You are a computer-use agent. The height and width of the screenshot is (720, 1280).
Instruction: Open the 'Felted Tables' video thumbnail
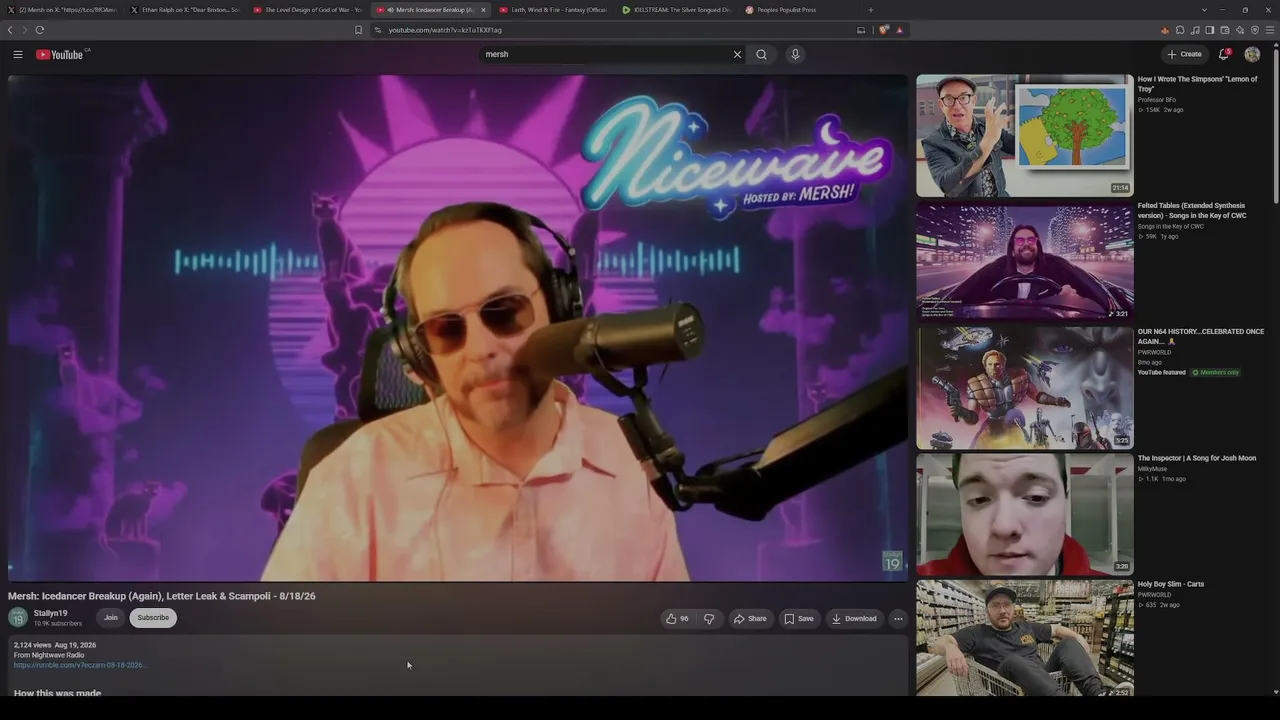[1025, 261]
